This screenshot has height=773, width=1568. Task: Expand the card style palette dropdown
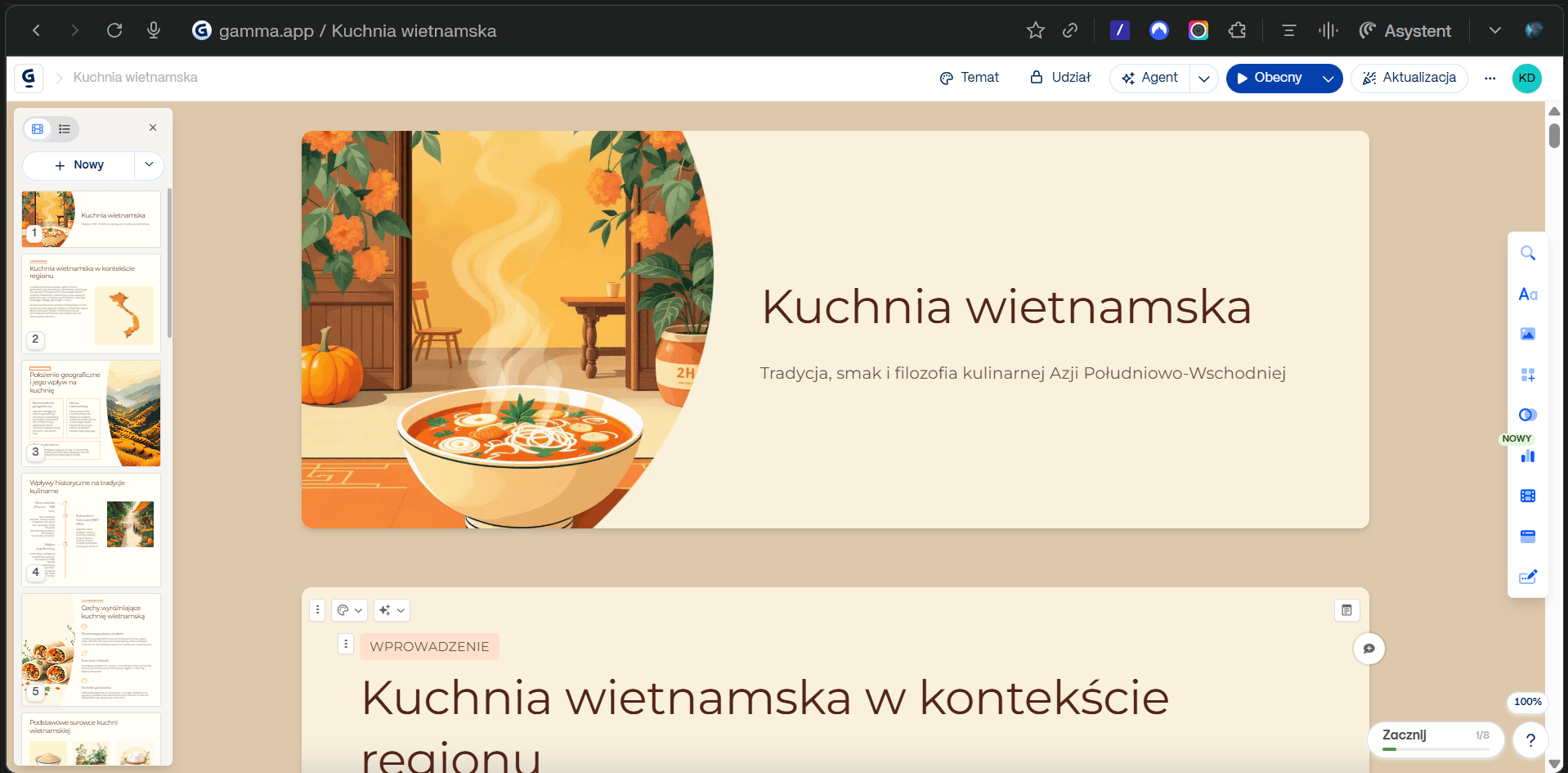coord(349,609)
